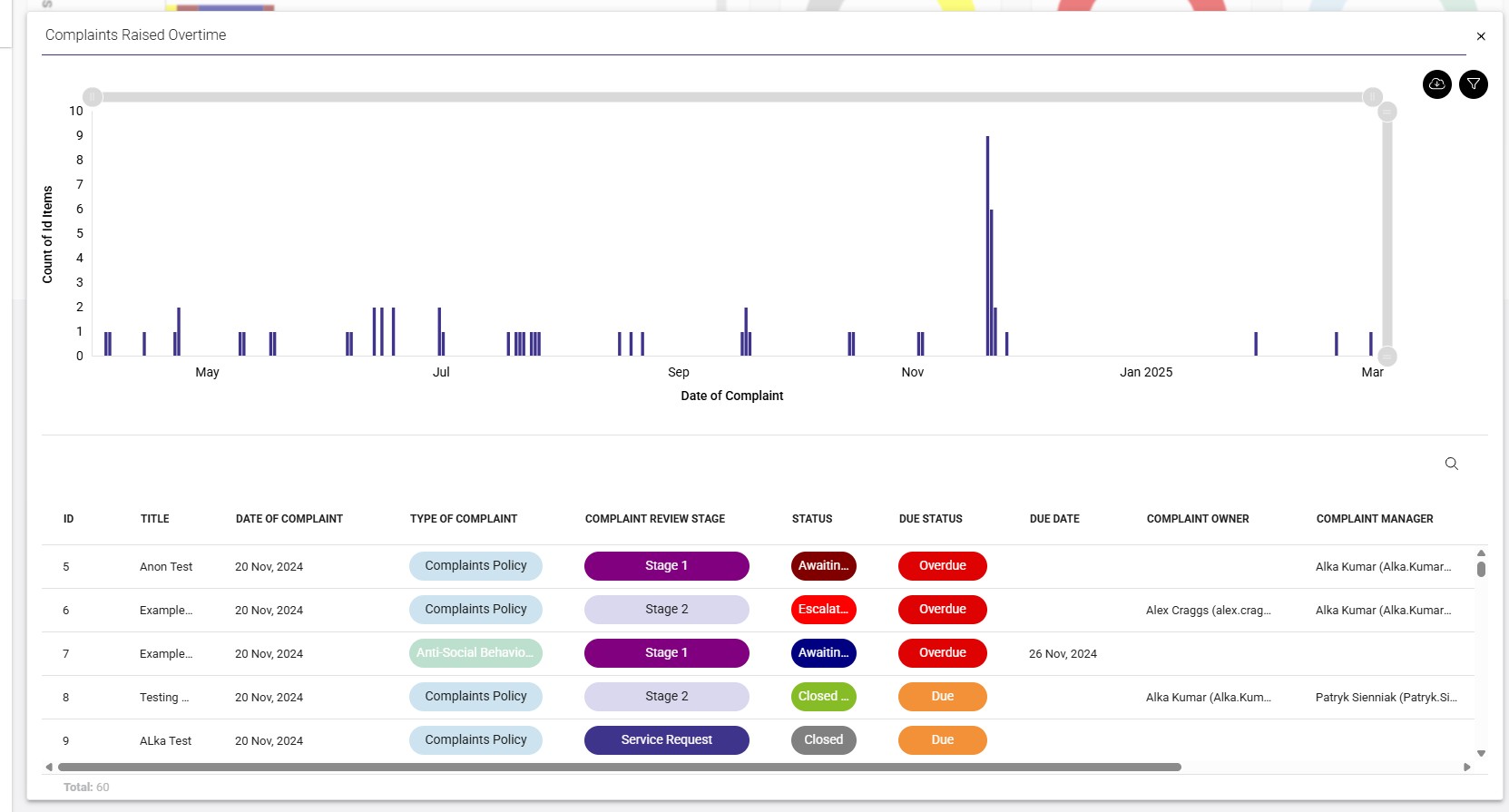The image size is (1509, 812).
Task: Click the table search magnifier icon
Action: (x=1452, y=464)
